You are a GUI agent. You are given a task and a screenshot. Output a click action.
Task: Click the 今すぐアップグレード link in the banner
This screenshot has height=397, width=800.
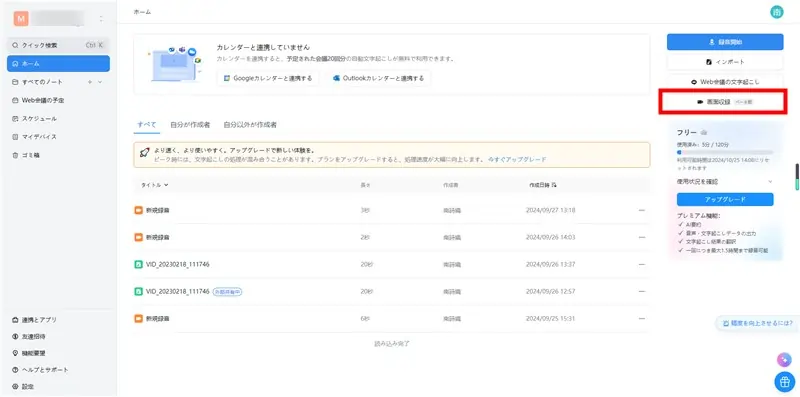517,160
